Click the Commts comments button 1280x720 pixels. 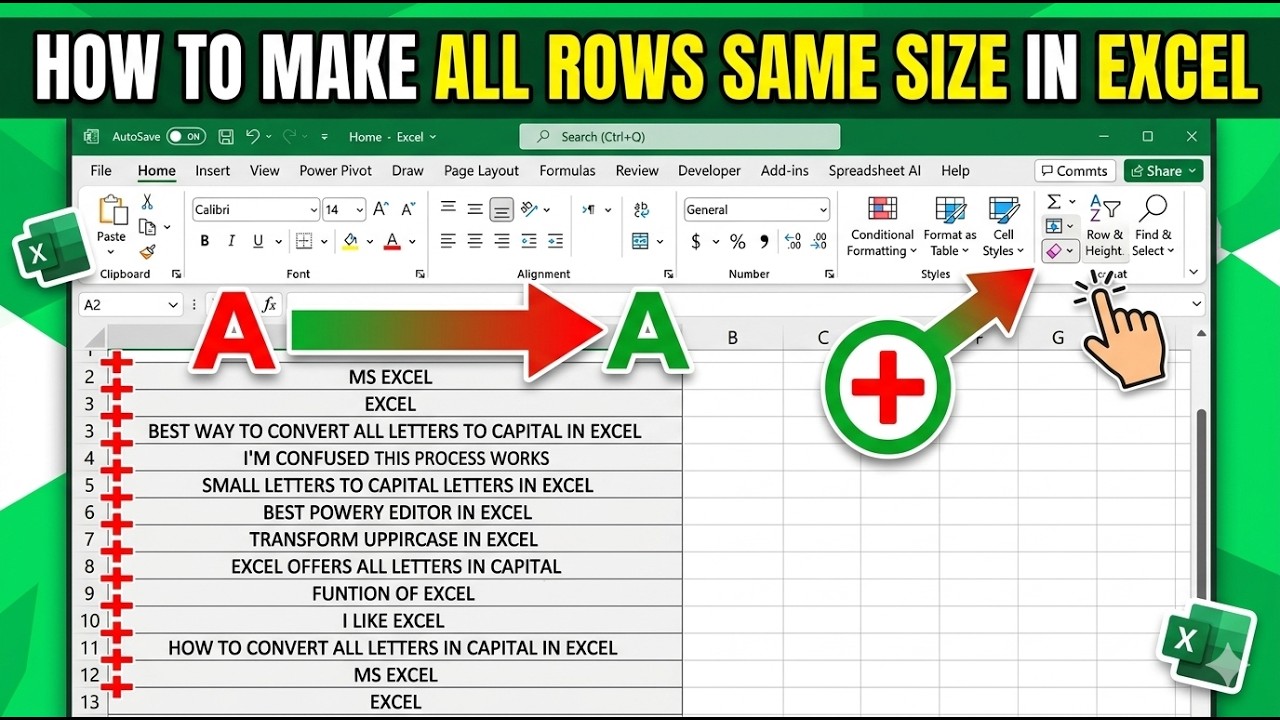(x=1075, y=171)
